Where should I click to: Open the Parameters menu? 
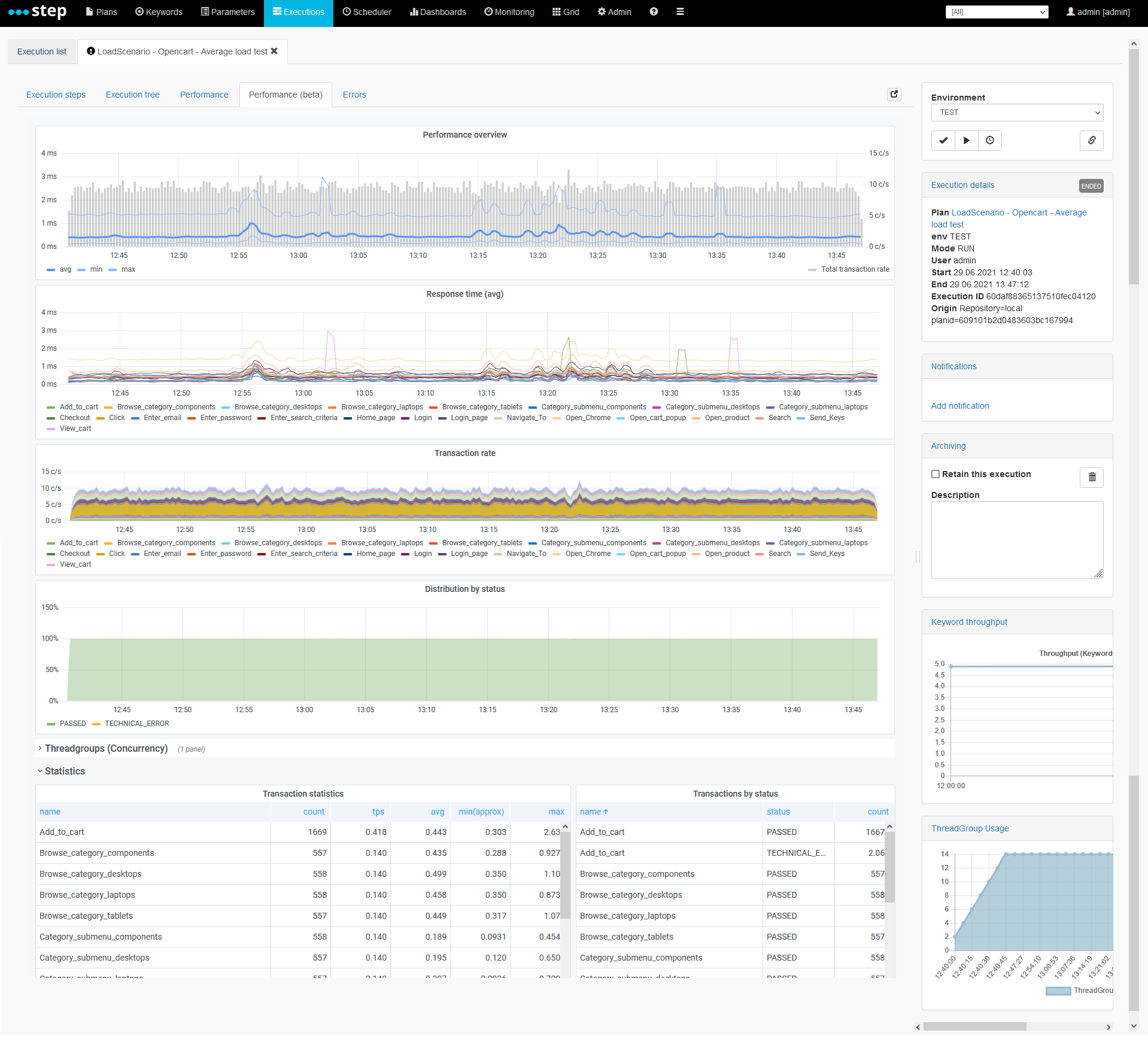click(x=227, y=12)
